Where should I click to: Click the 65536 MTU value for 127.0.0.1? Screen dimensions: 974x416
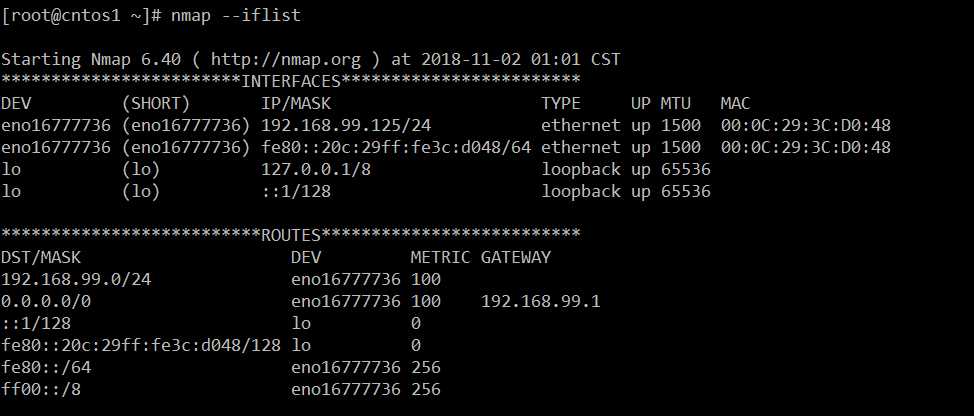click(x=685, y=169)
